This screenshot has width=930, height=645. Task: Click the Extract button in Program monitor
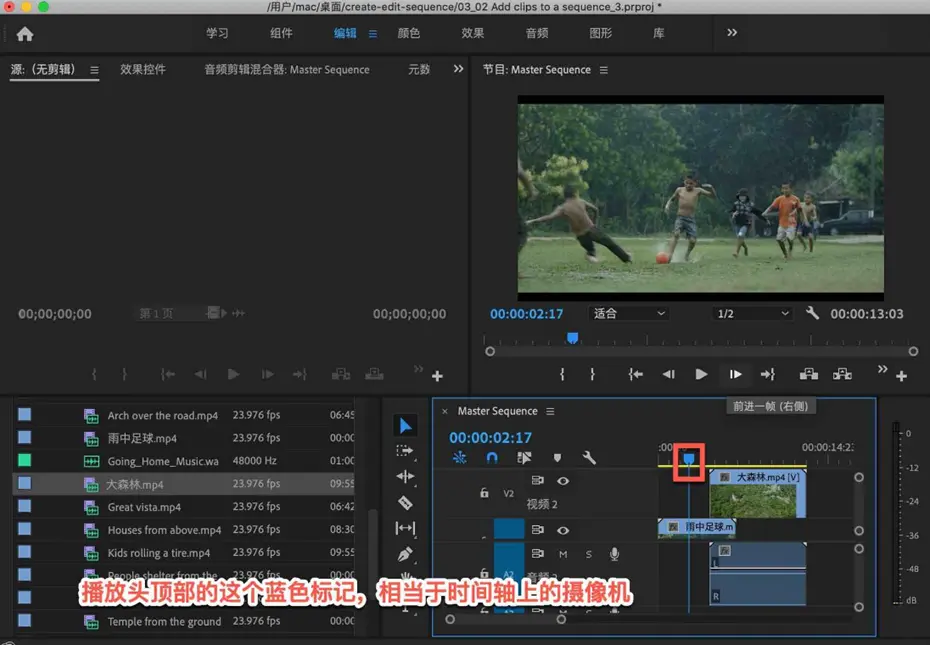[842, 374]
